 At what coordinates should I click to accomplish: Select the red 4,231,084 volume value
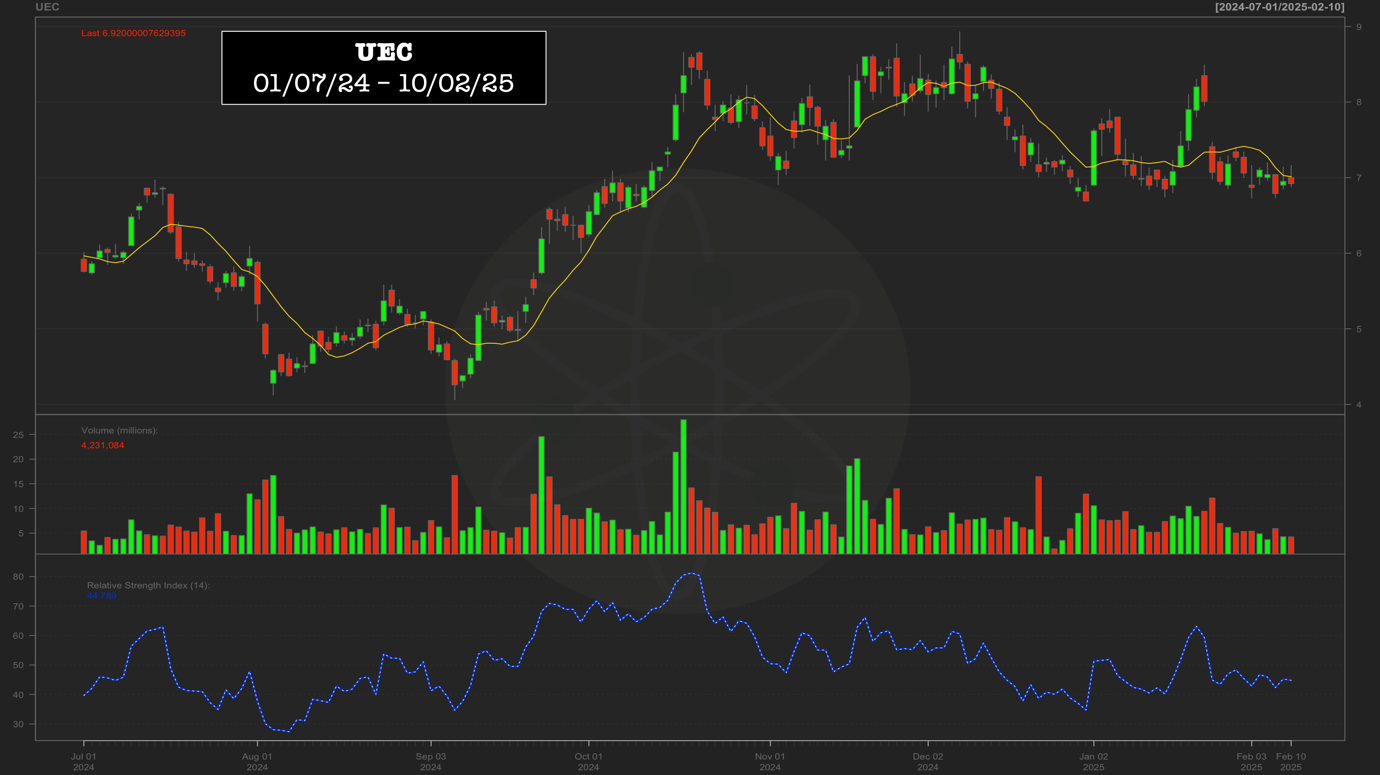[x=103, y=445]
